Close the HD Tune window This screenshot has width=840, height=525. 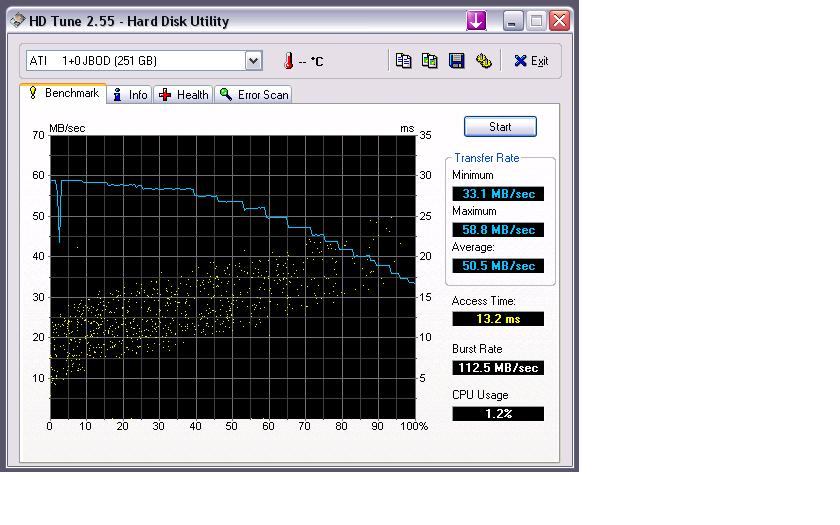pyautogui.click(x=559, y=21)
